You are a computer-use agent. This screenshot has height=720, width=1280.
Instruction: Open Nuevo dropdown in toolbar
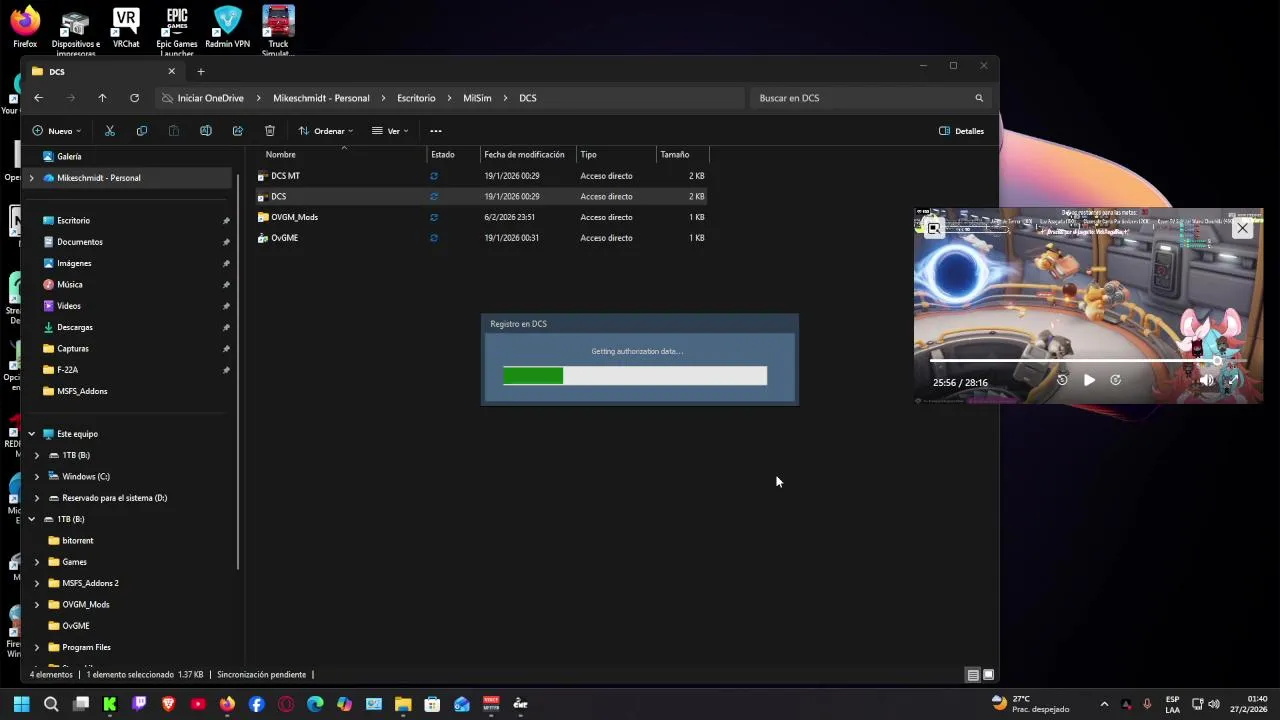point(57,131)
